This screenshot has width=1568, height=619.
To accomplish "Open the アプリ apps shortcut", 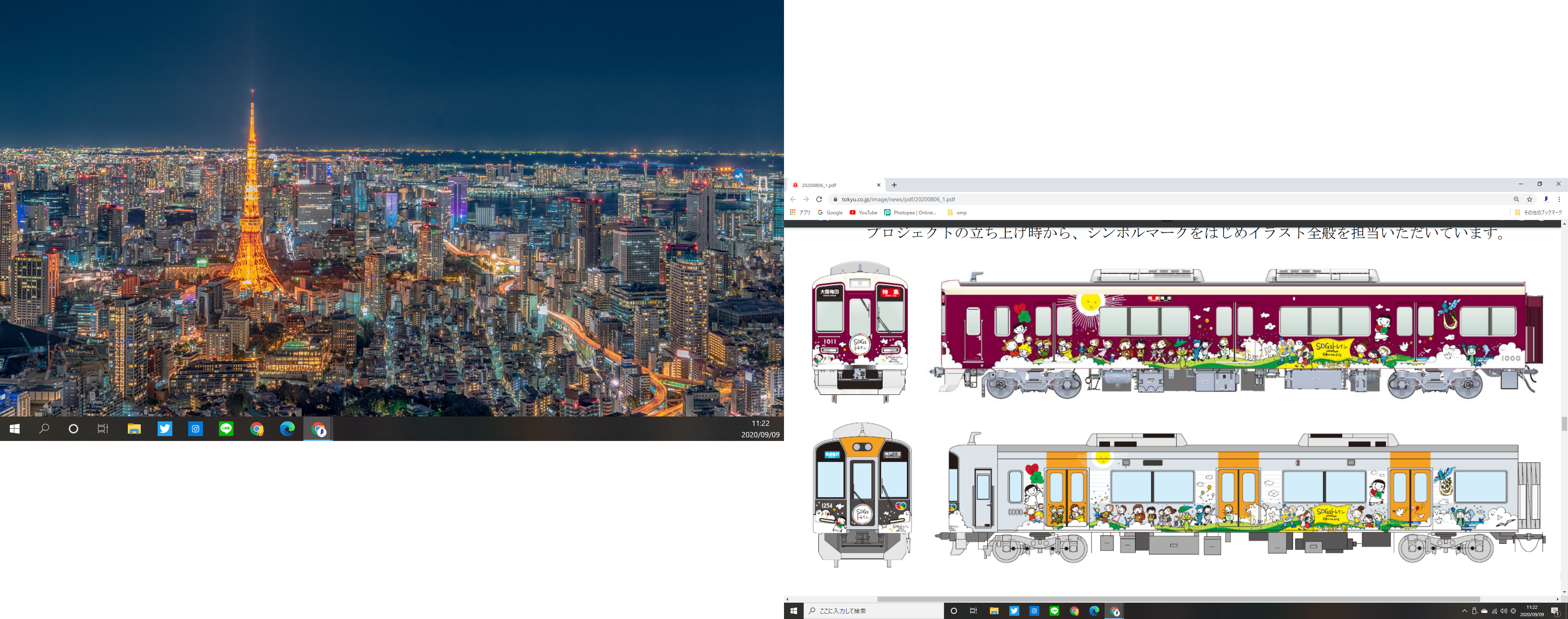I will (800, 212).
